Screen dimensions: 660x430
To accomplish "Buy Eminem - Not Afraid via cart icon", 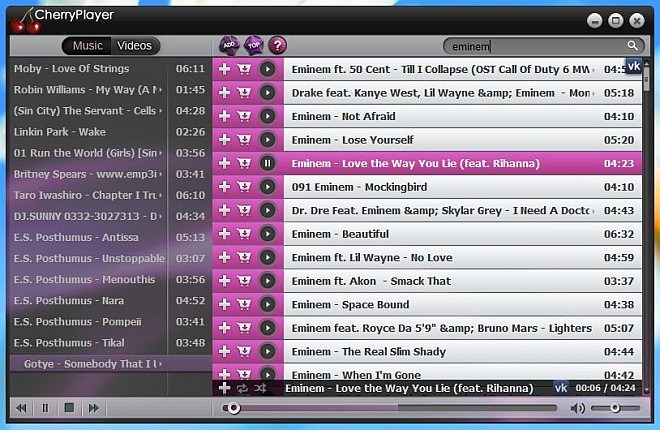I will 244,116.
